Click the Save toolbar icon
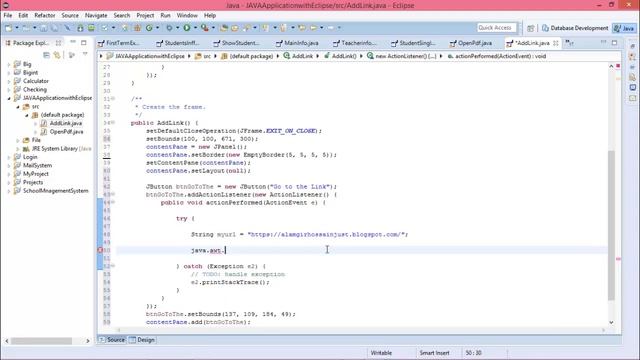 tap(43, 28)
